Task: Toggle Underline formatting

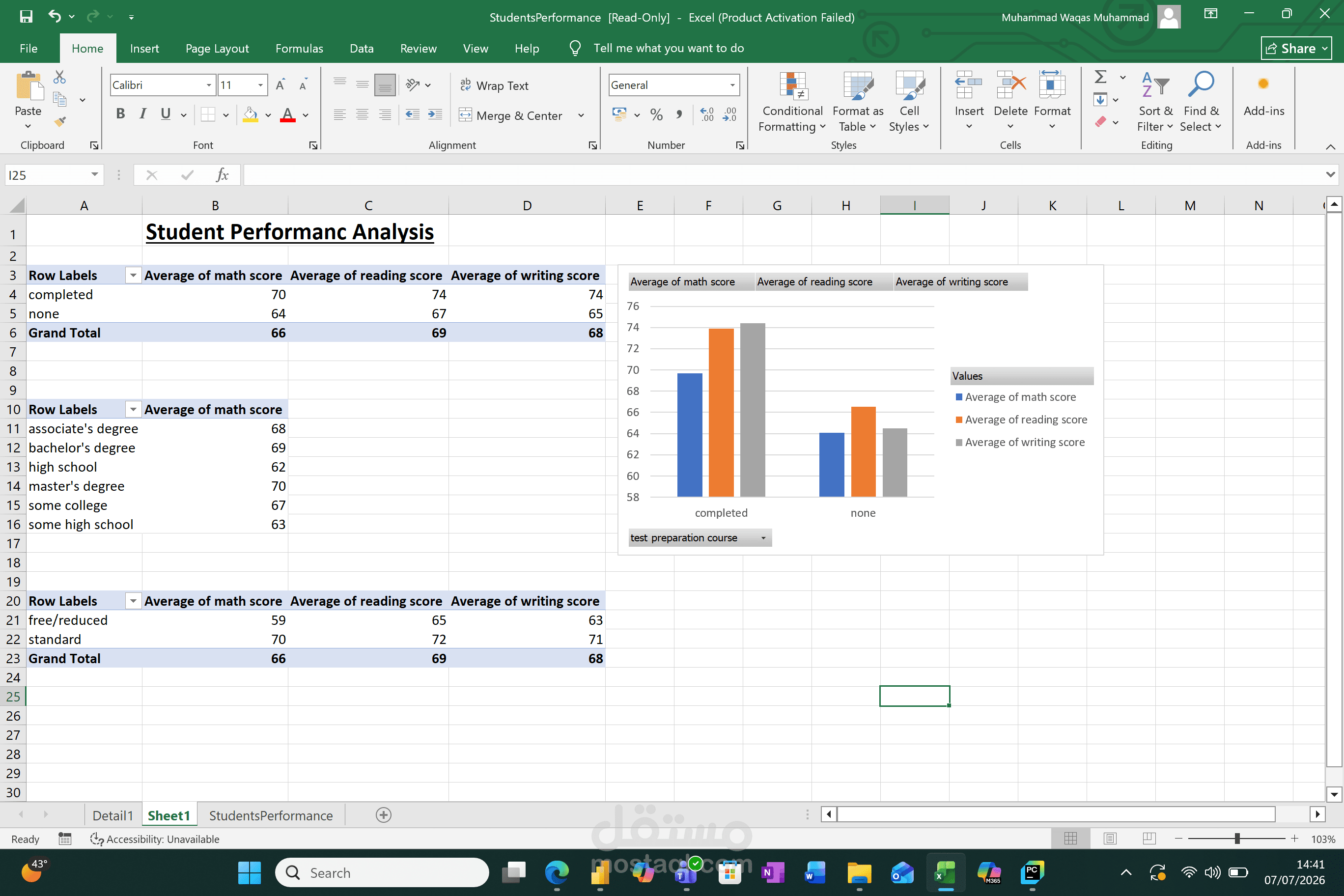Action: [x=166, y=114]
